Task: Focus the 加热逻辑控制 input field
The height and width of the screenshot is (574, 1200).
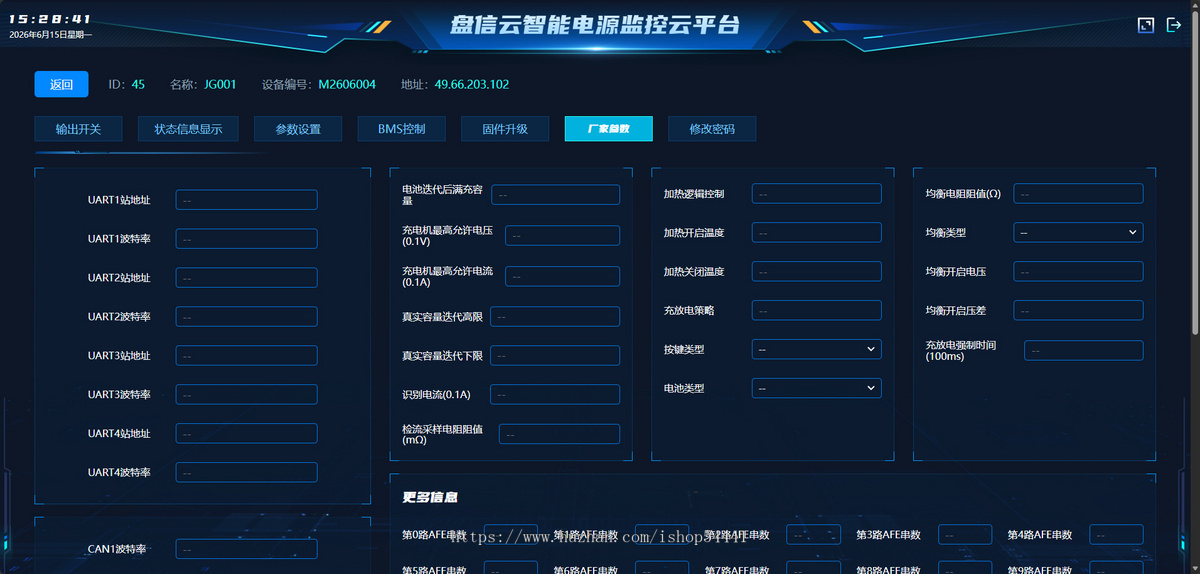Action: coord(816,194)
